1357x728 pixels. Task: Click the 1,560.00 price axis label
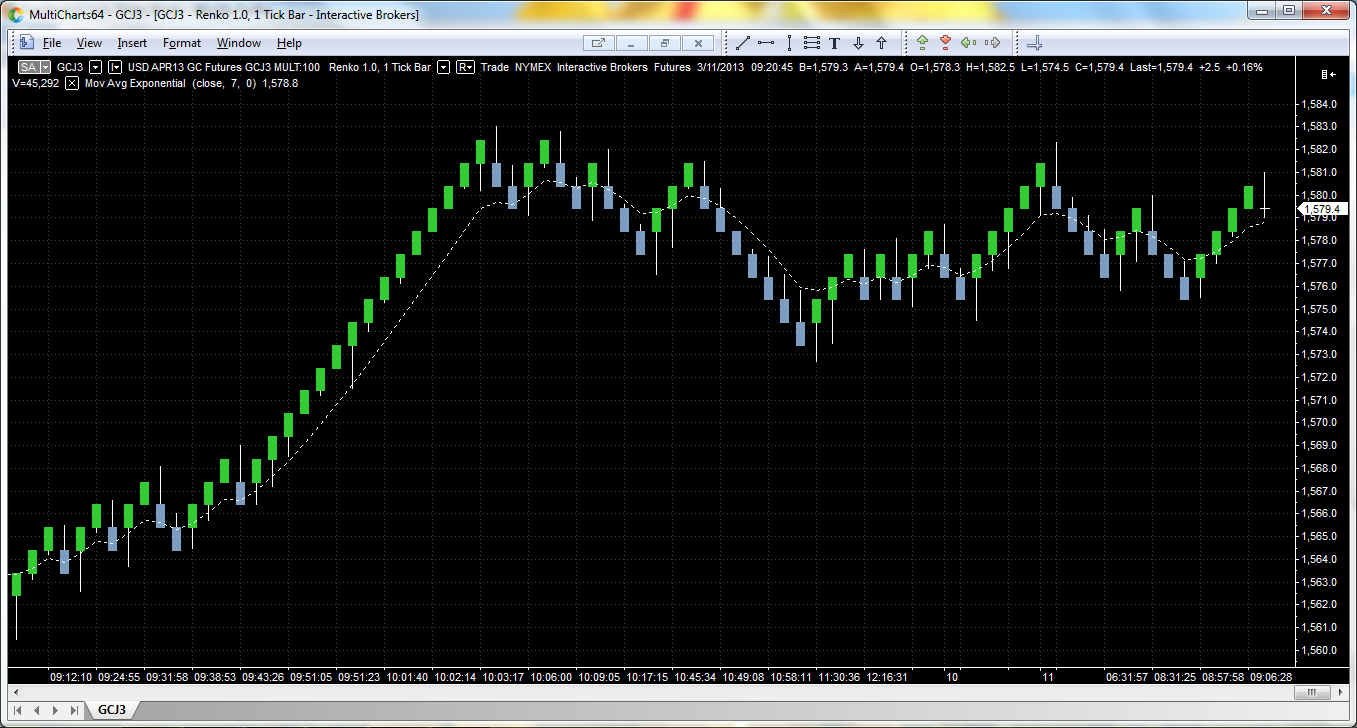click(1318, 650)
